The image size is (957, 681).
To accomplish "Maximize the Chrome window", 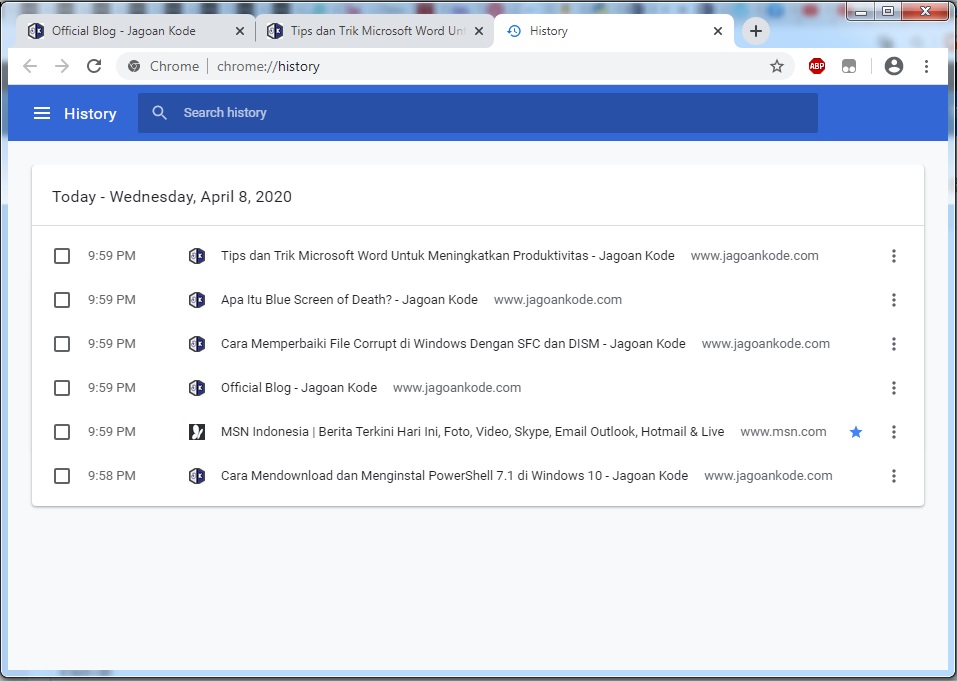I will coord(888,12).
